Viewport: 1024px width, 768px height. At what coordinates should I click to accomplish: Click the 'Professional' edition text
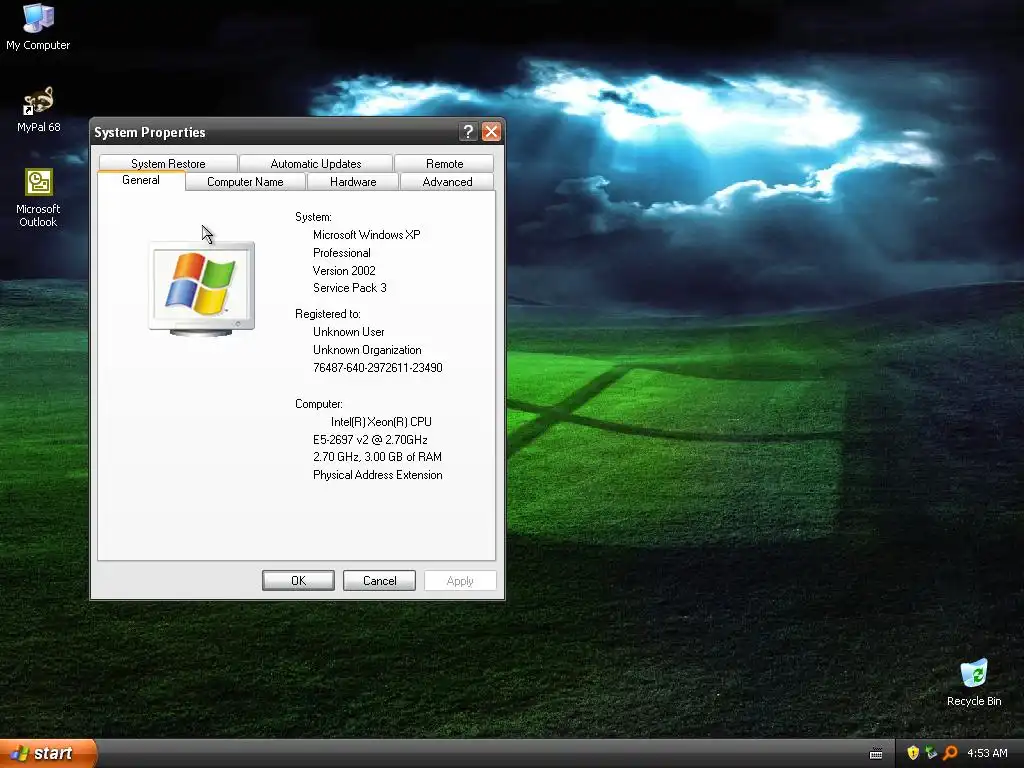[342, 253]
